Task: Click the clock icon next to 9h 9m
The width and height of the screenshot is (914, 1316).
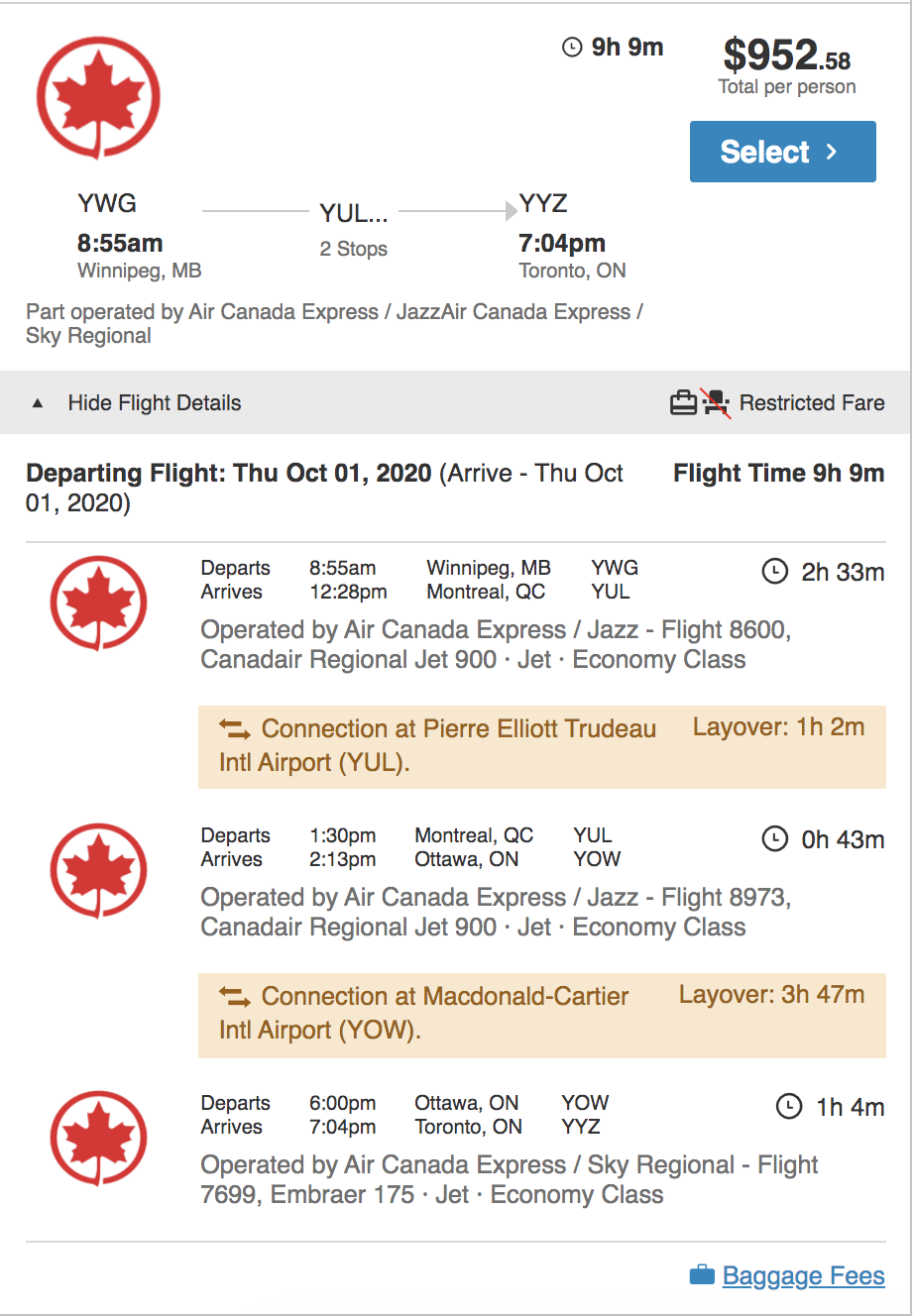Action: [x=572, y=47]
